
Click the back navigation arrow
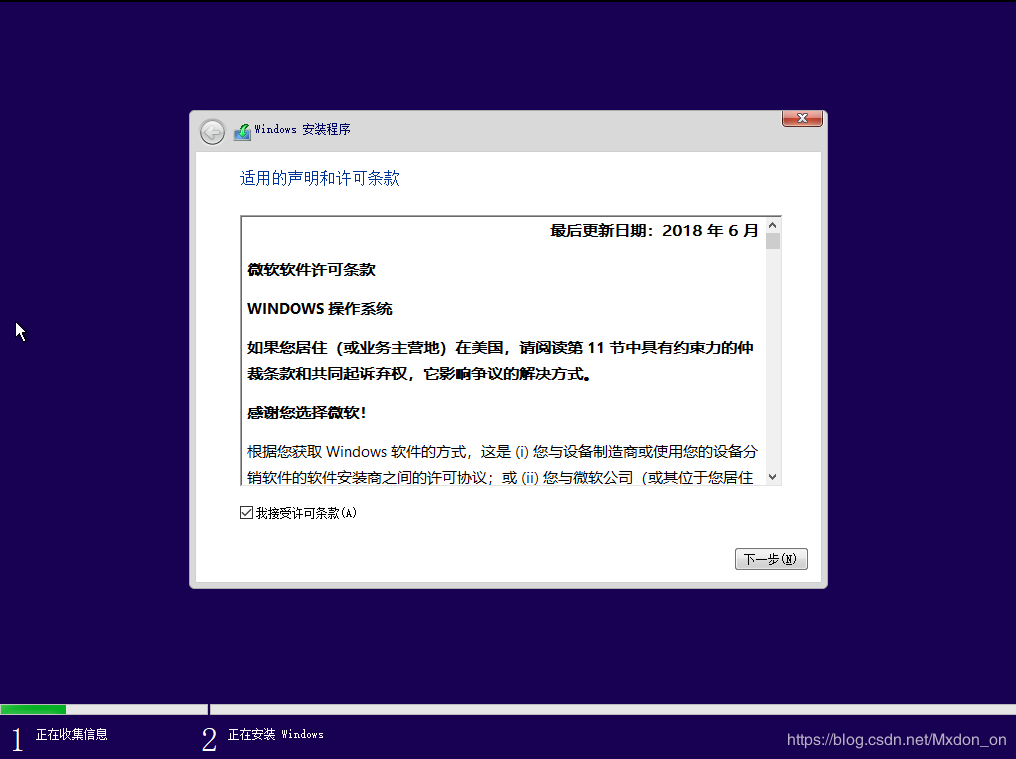tap(212, 131)
